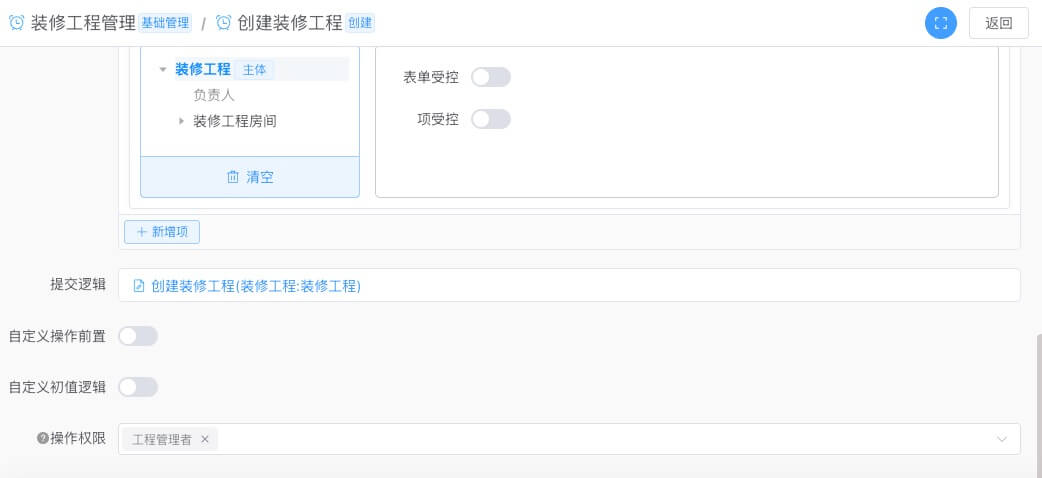
Task: Open 创建装修工程(装修工程:装修工程) logic link
Action: tap(256, 286)
